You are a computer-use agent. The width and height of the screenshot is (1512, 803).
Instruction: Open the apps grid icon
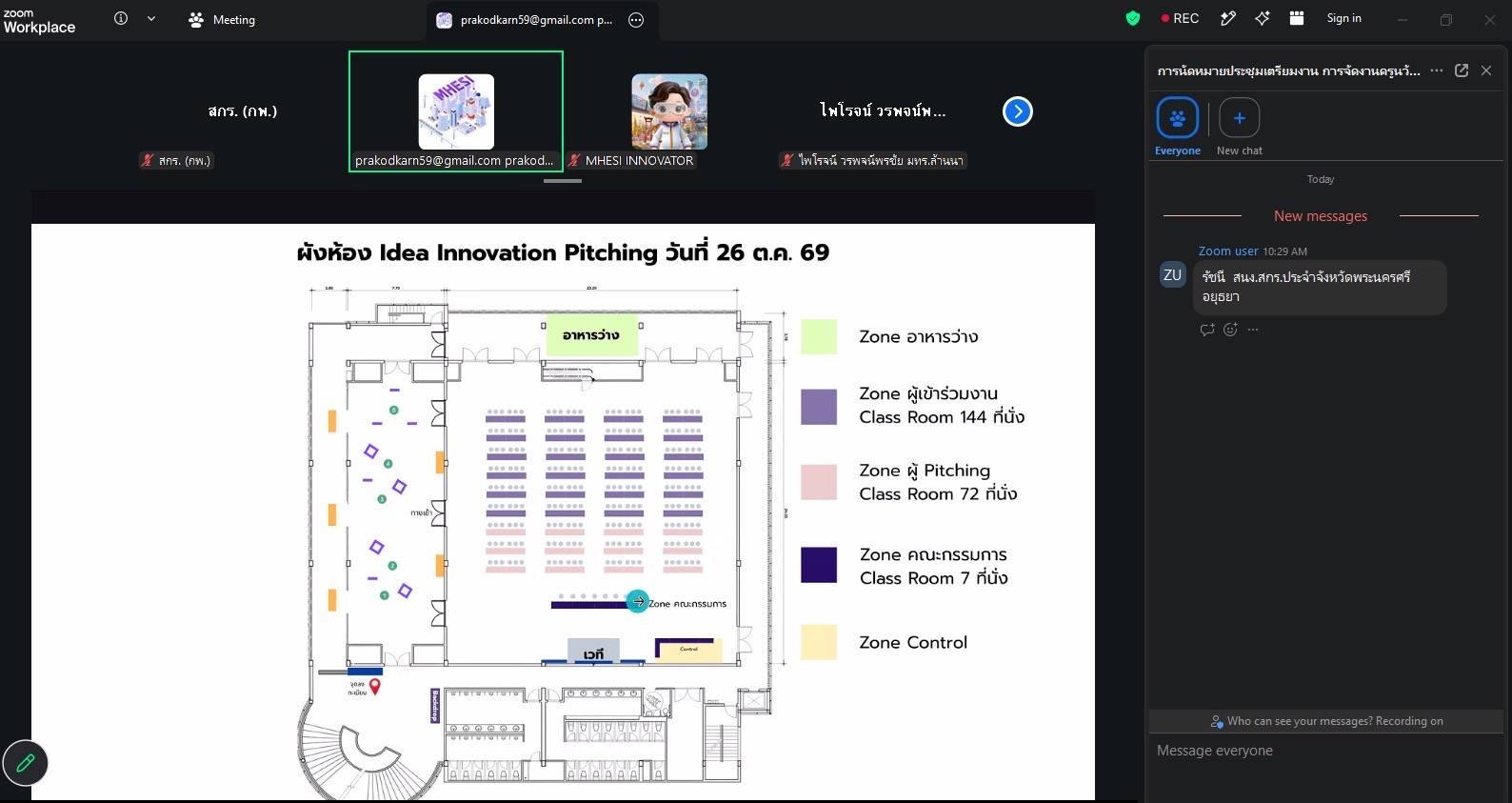click(x=1296, y=18)
